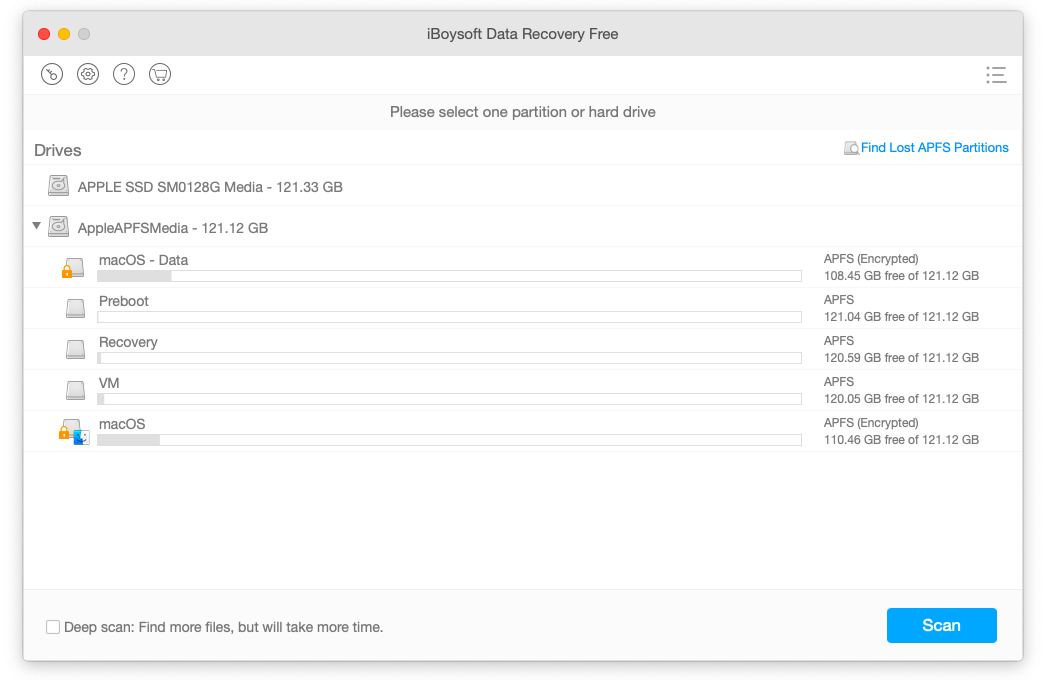Click the shopping cart purchase icon
Image resolution: width=1046 pixels, height=680 pixels.
click(160, 74)
